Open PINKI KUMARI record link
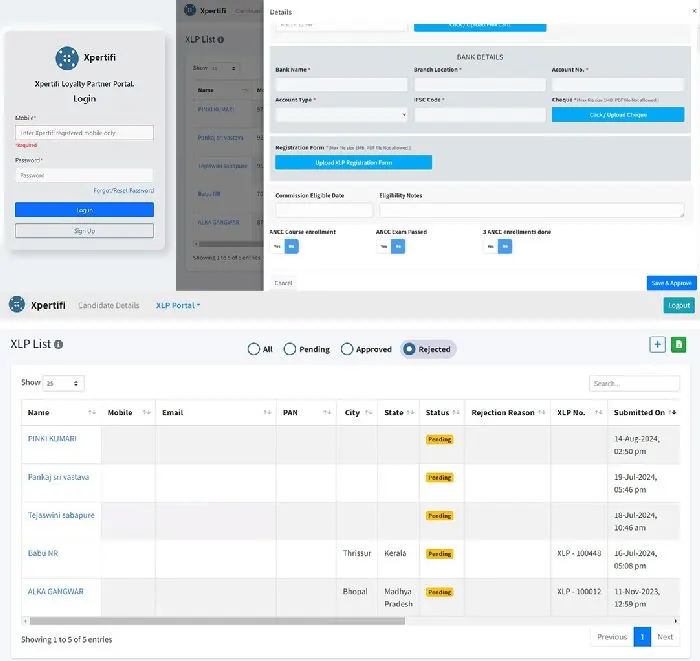Viewport: 700px width, 661px height. pos(52,439)
